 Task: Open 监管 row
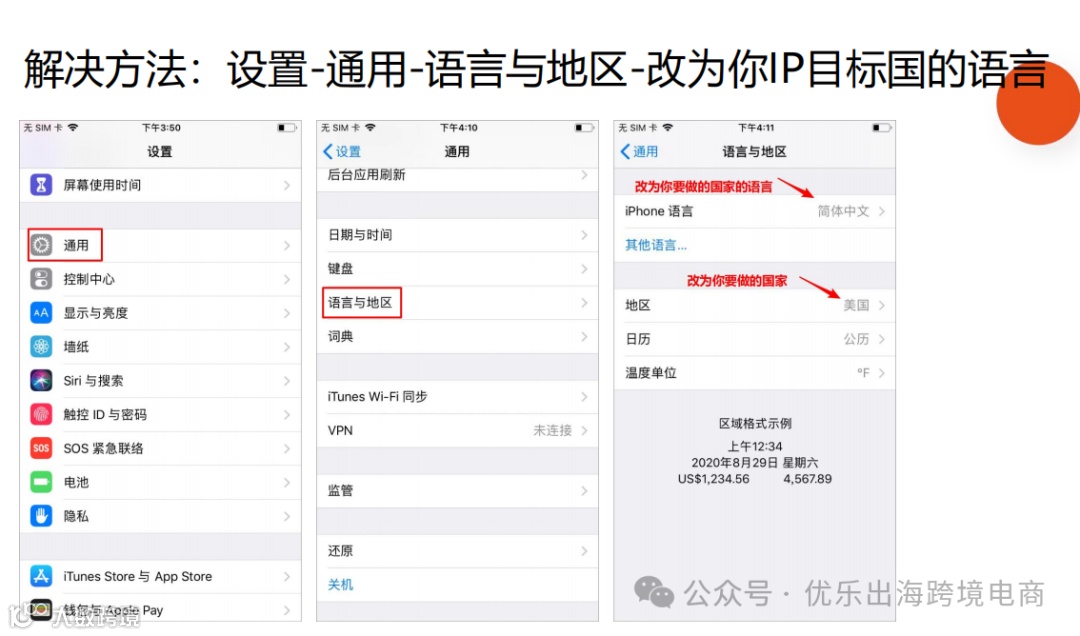(457, 491)
